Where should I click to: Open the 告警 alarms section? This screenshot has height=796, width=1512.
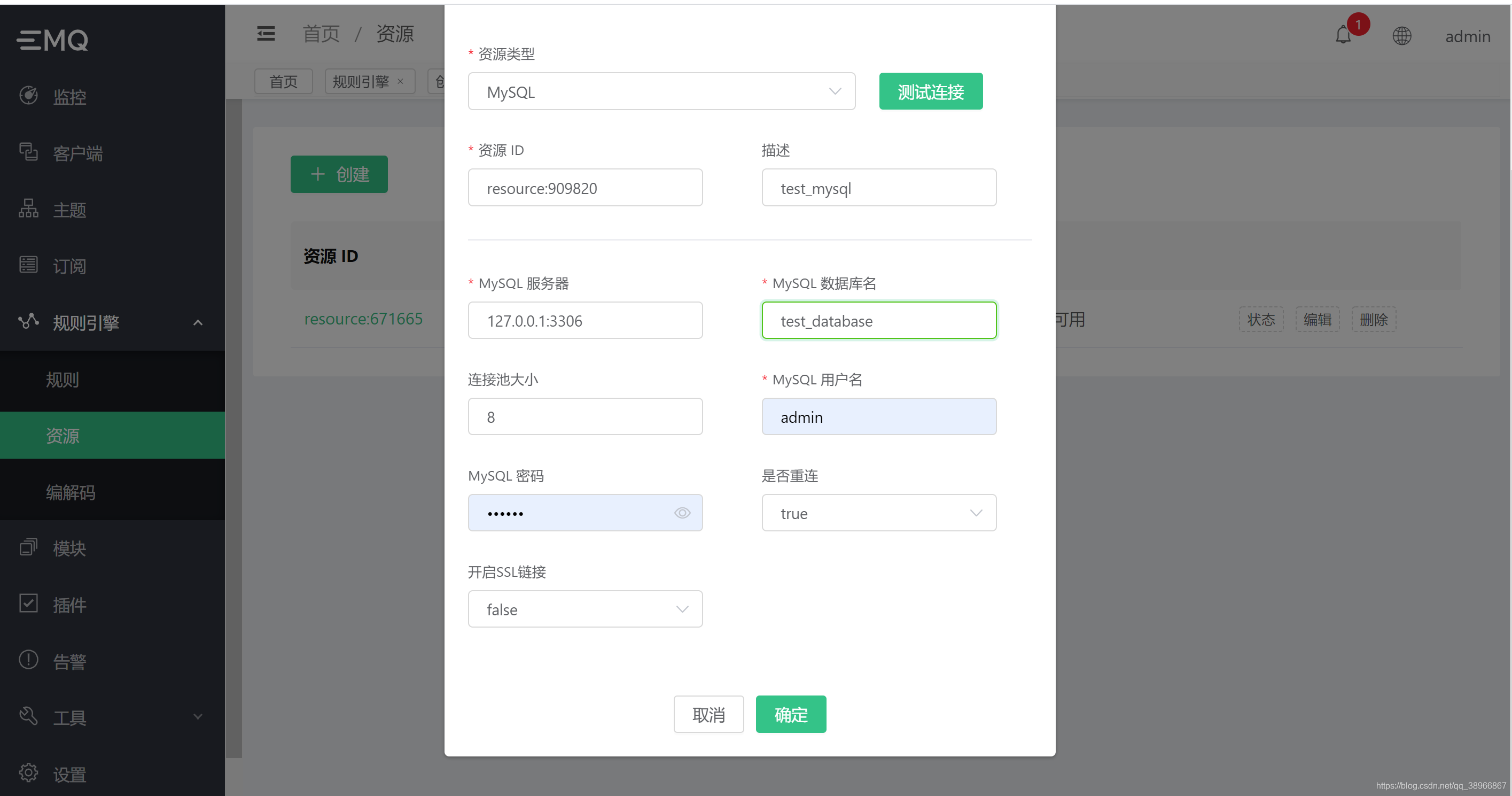click(x=69, y=660)
